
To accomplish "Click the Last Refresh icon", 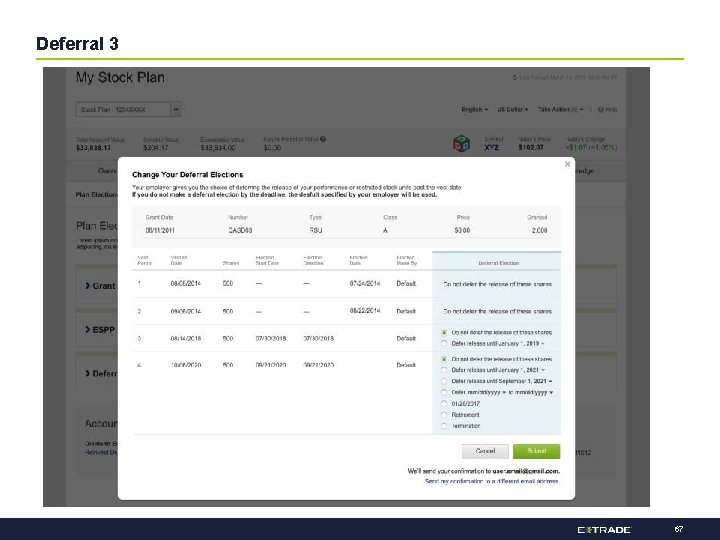I will coord(515,78).
